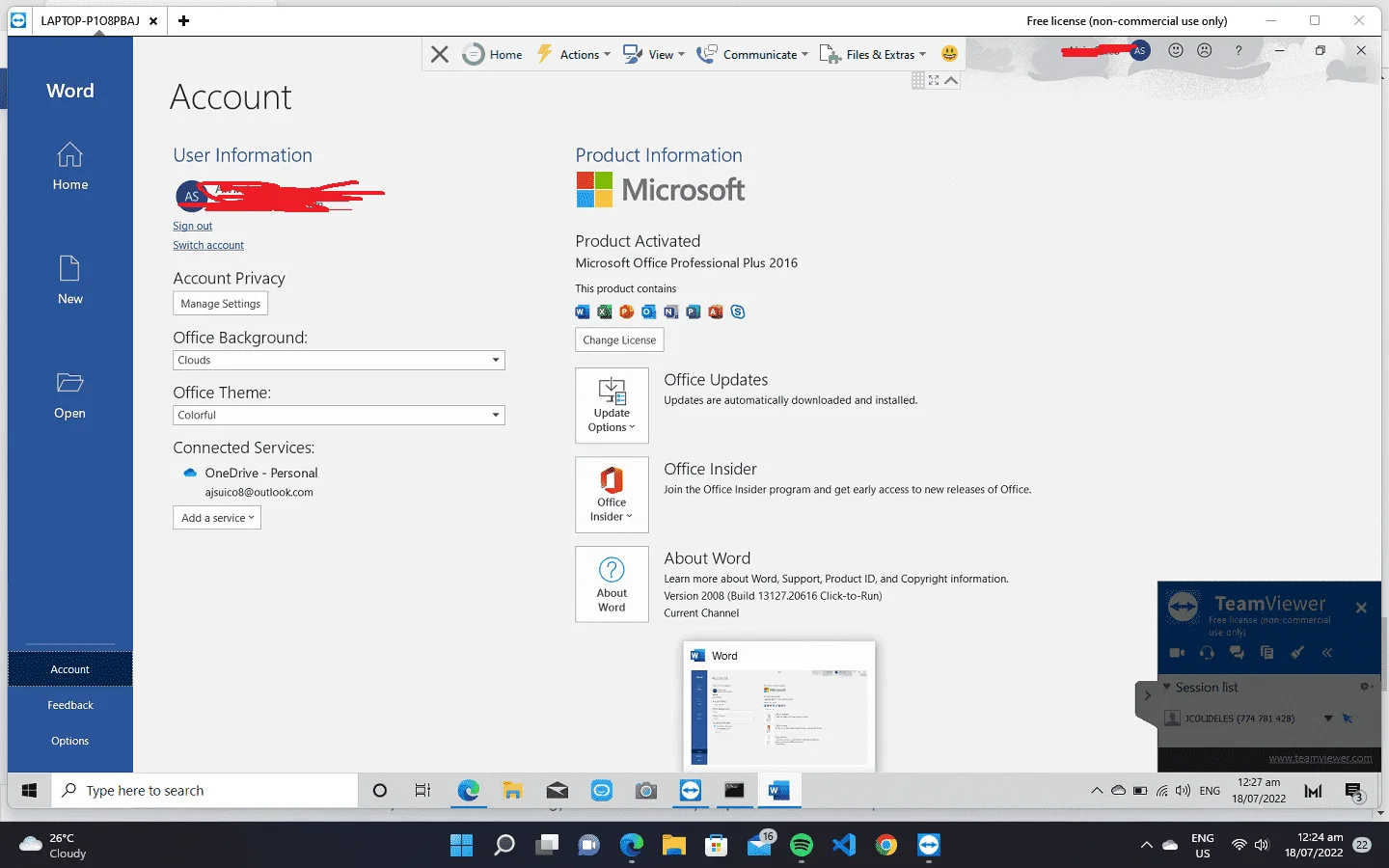
Task: Click the yellow smiley feedback icon in toolbar
Action: click(x=949, y=54)
